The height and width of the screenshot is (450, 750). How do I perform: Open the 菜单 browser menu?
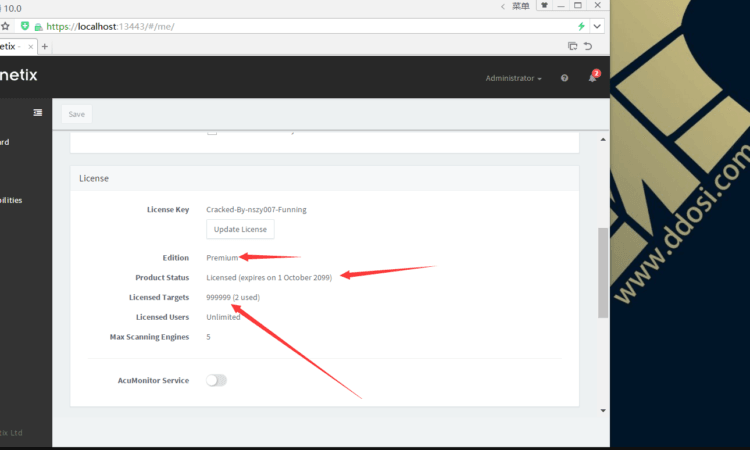coord(520,6)
